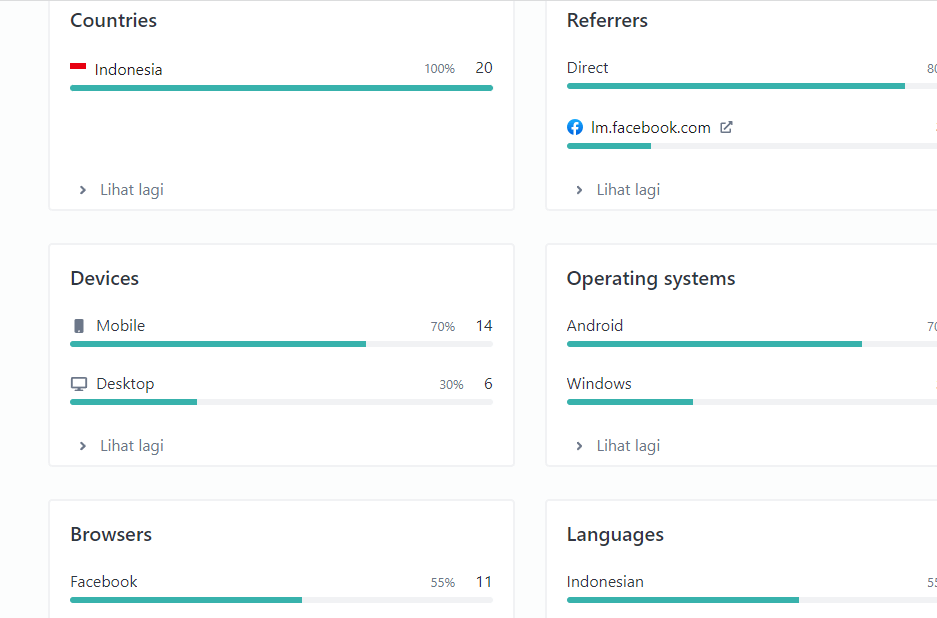Click the Browsers panel heading
937x618 pixels.
(111, 535)
